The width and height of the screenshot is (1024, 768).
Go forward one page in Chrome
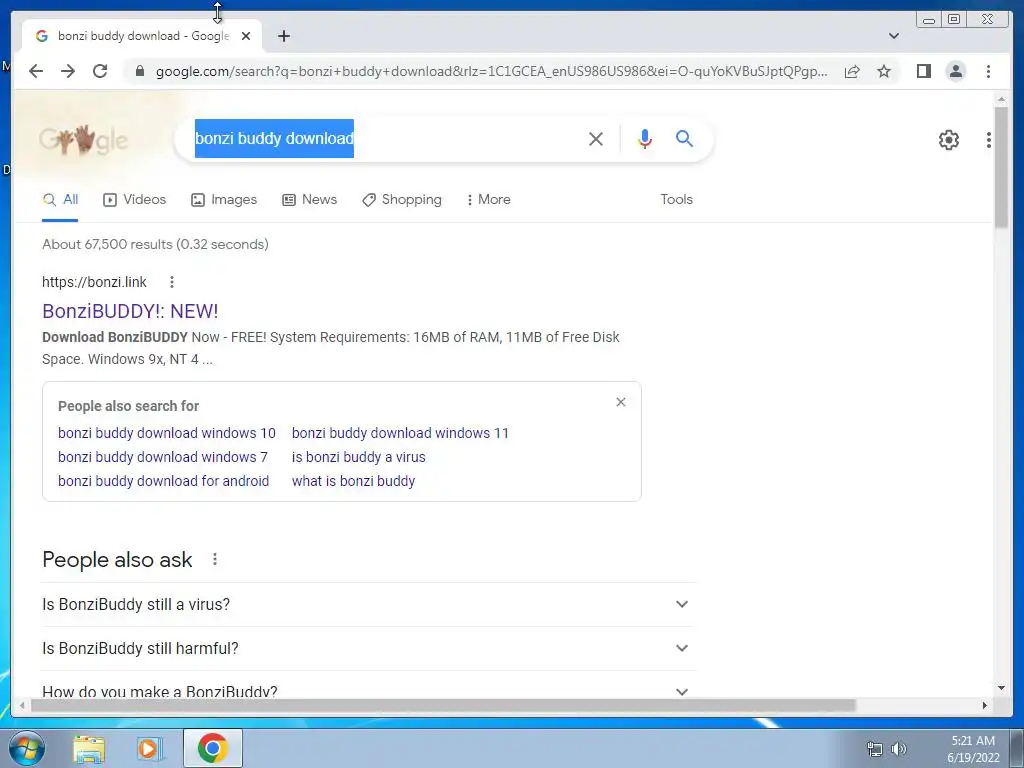68,71
